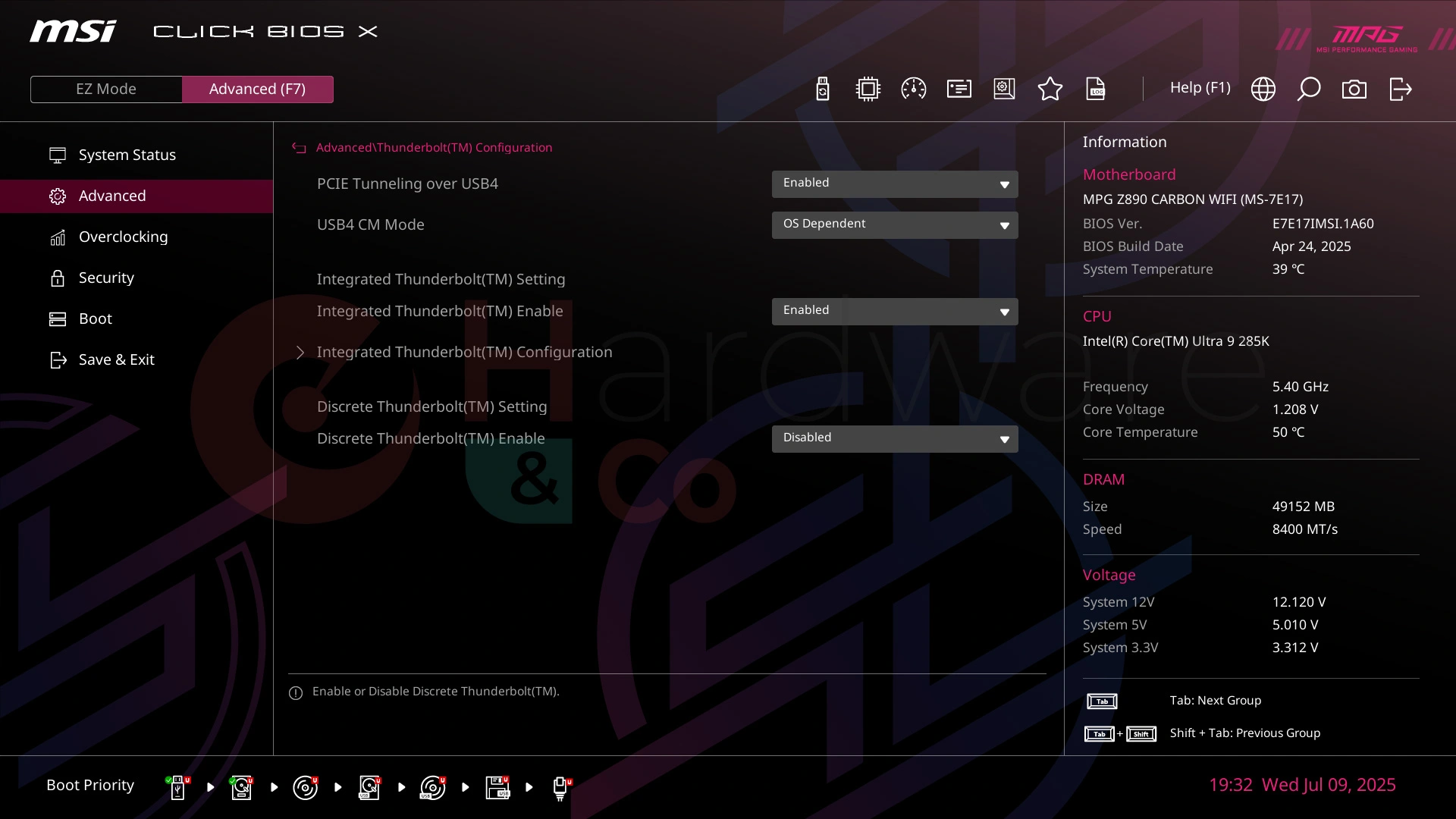
Task: Click the drive icon beside Boot
Action: pos(58,319)
